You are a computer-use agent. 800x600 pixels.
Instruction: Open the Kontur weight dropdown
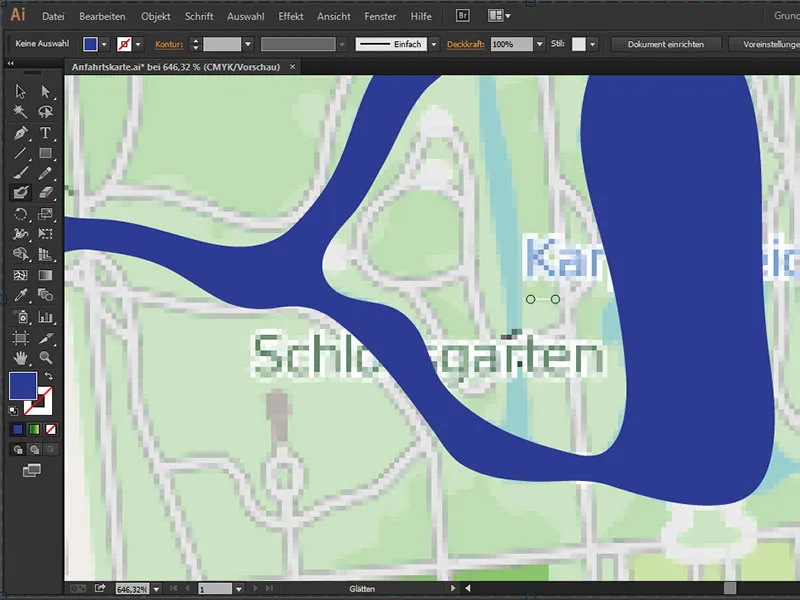point(247,44)
